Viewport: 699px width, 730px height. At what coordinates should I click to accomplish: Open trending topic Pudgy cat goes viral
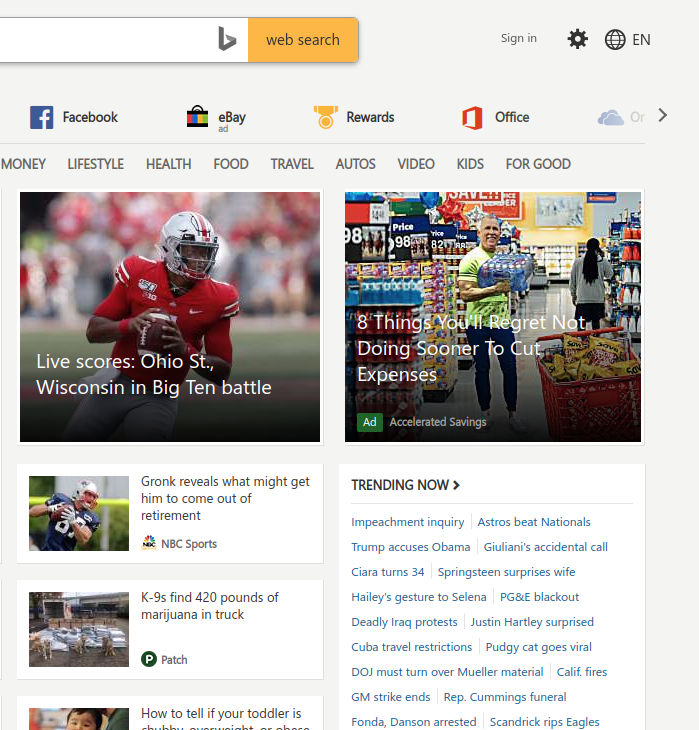(x=538, y=647)
